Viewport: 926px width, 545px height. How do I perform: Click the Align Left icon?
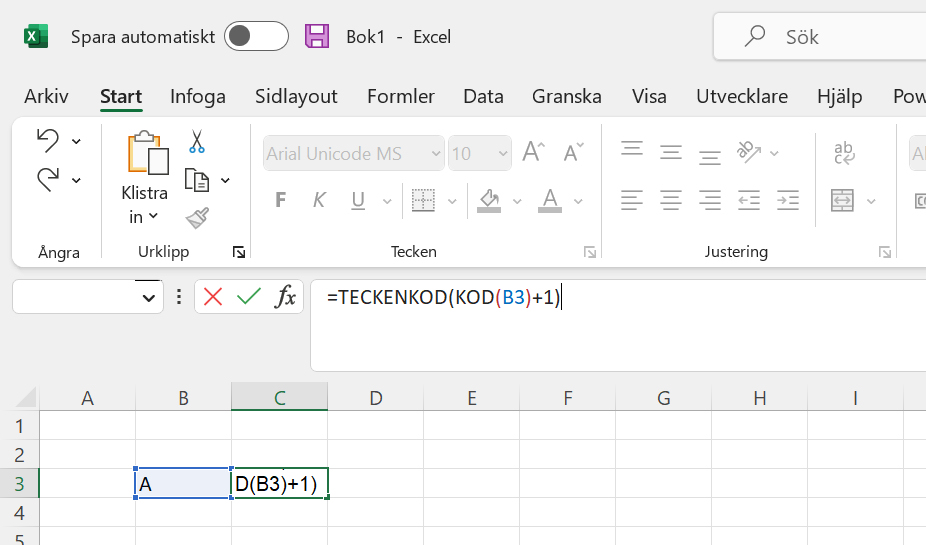tap(632, 200)
